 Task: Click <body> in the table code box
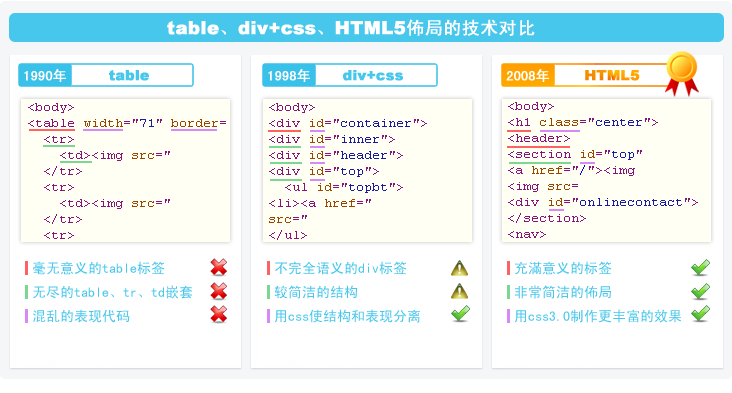51,107
